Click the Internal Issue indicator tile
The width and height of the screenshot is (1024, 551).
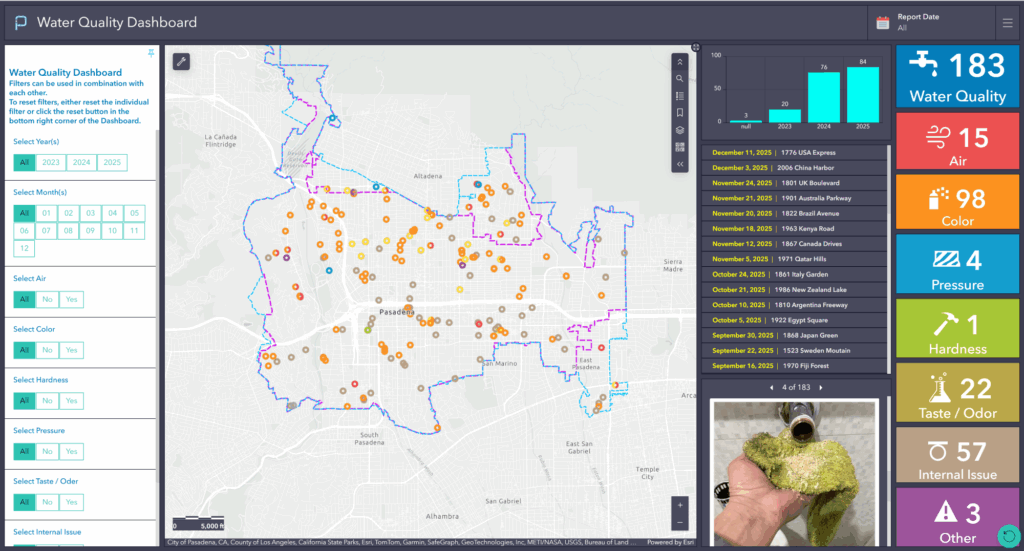tap(957, 455)
